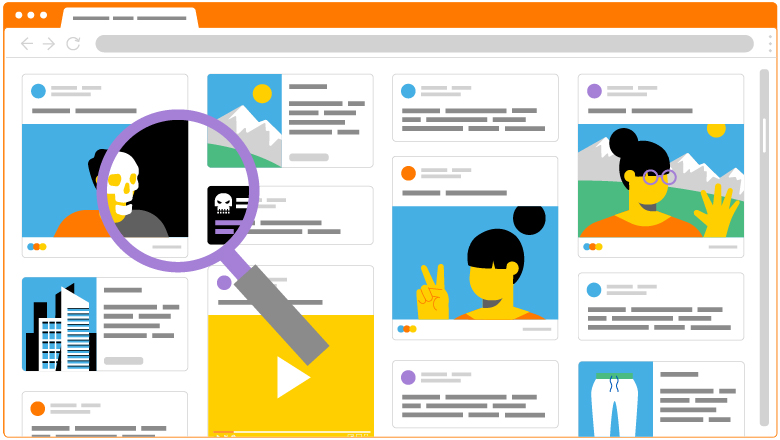Click the reaction icons under the peace-sign photo
This screenshot has width=780, height=440.
pyautogui.click(x=406, y=328)
